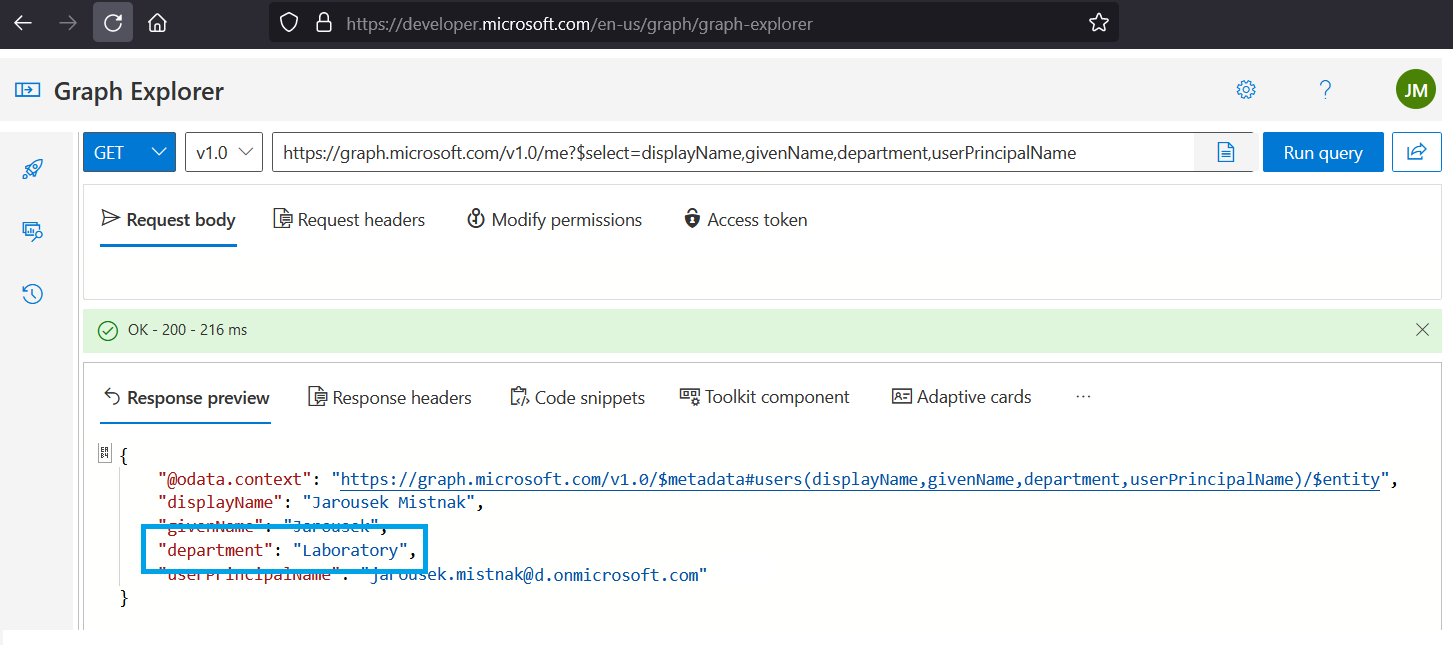This screenshot has height=645, width=1453.
Task: Open Graph Explorer settings gear
Action: click(1246, 90)
